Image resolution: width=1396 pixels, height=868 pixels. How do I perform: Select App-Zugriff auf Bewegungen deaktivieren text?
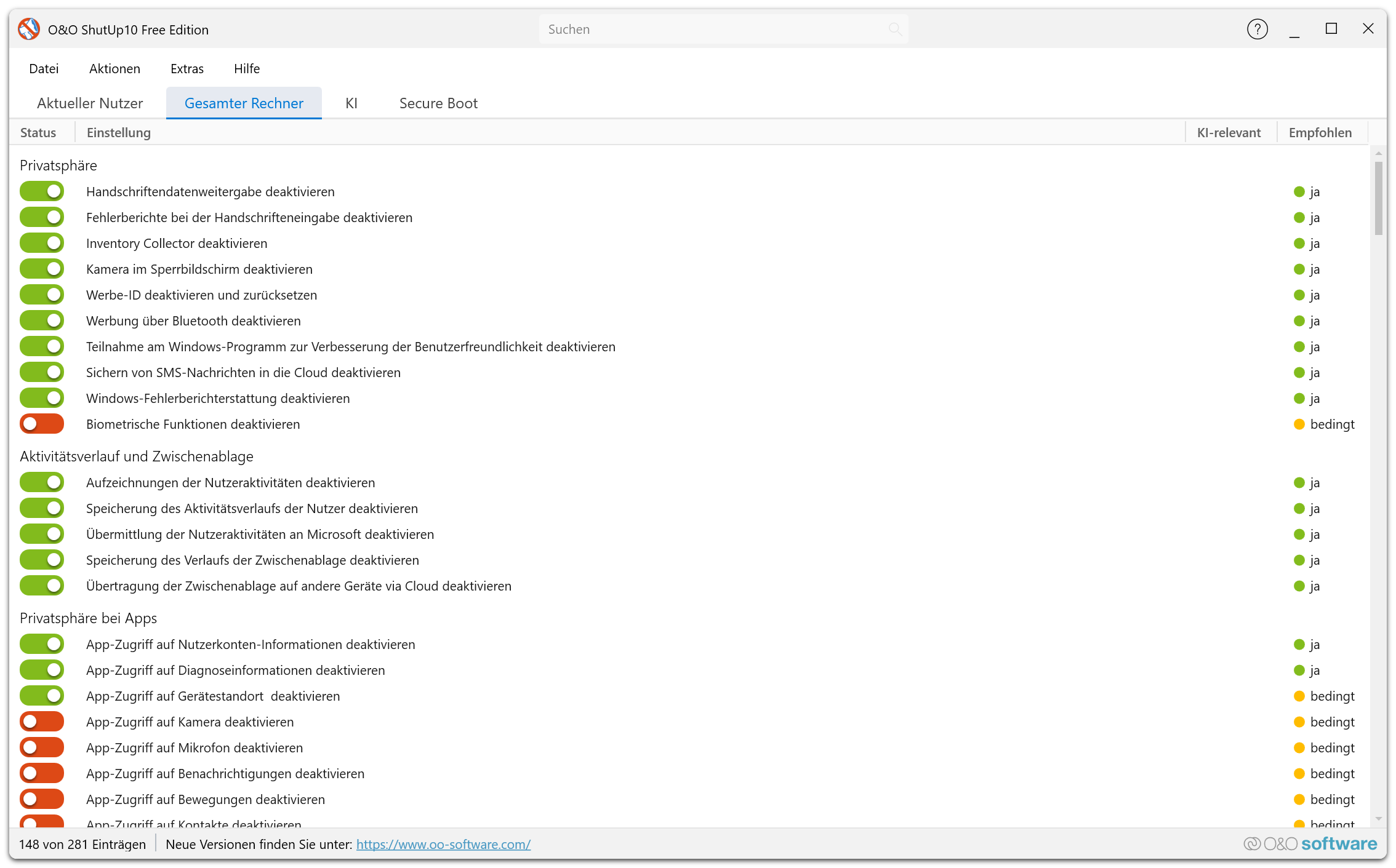click(x=206, y=800)
